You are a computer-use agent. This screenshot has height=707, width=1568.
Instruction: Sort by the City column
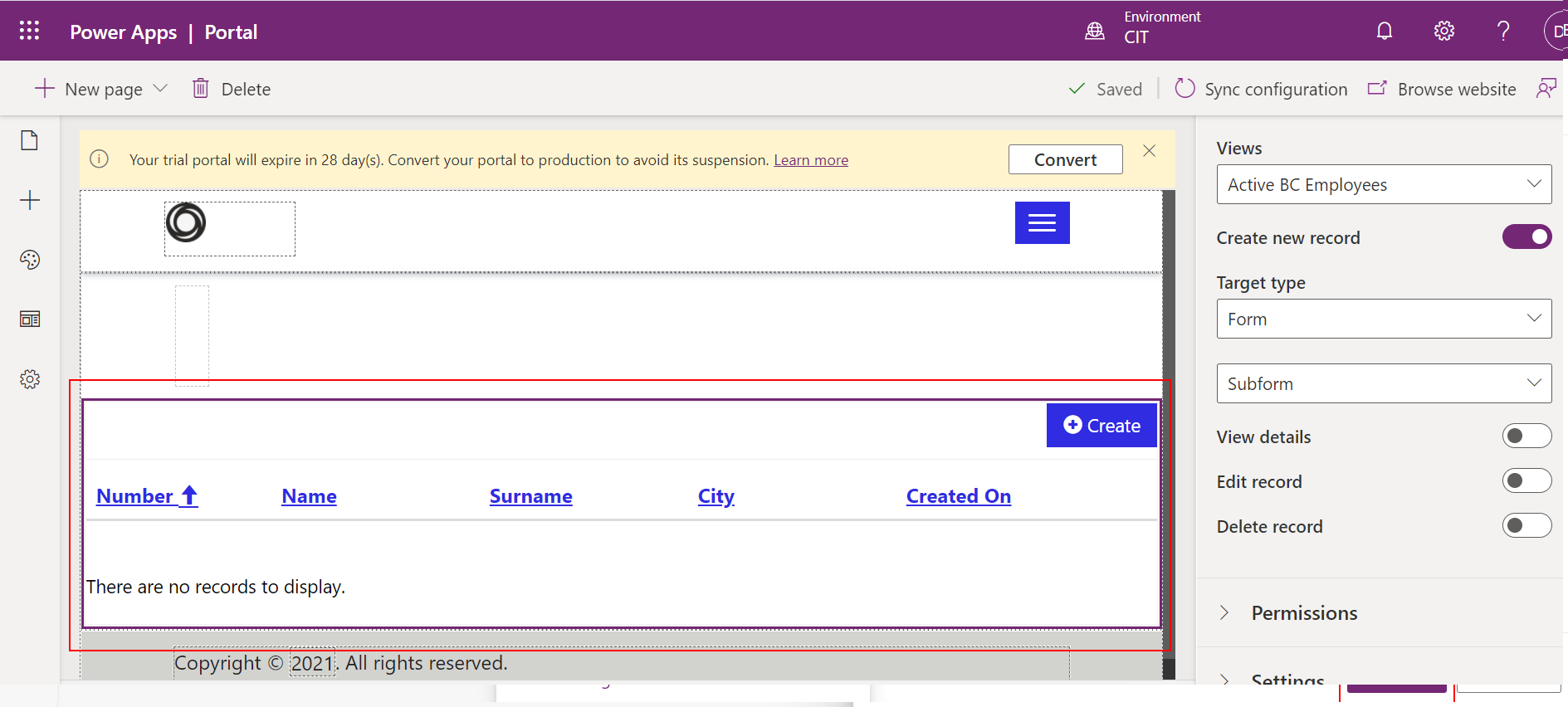pos(716,496)
